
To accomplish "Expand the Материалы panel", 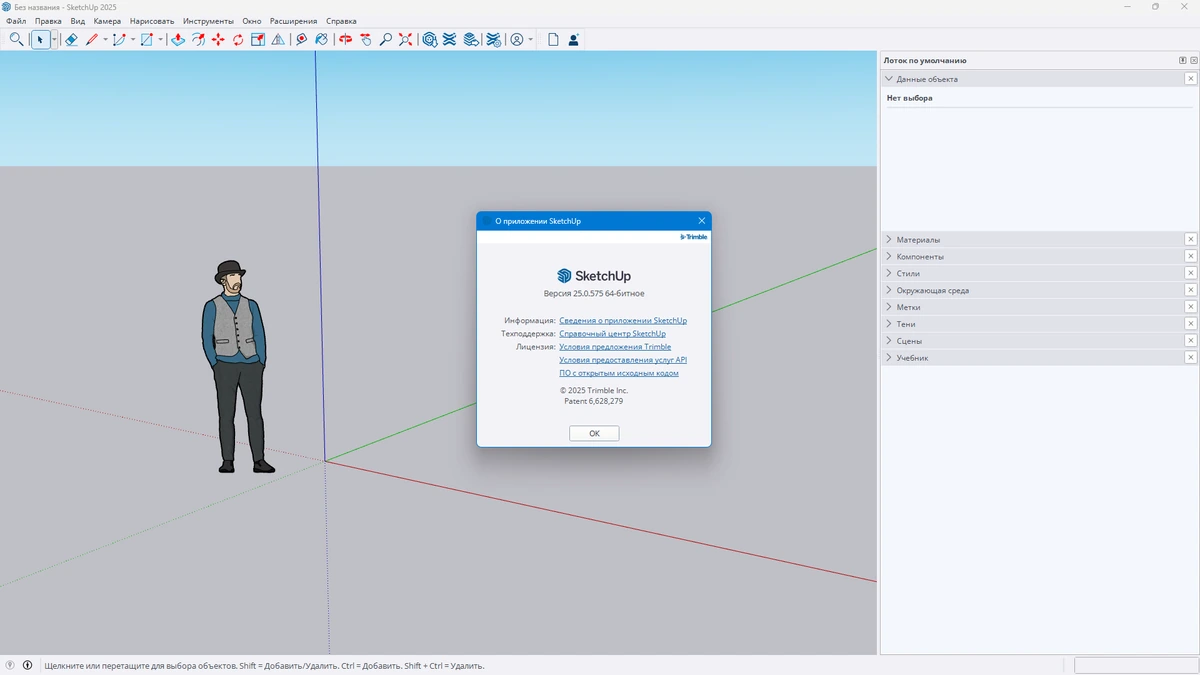I will pyautogui.click(x=889, y=240).
